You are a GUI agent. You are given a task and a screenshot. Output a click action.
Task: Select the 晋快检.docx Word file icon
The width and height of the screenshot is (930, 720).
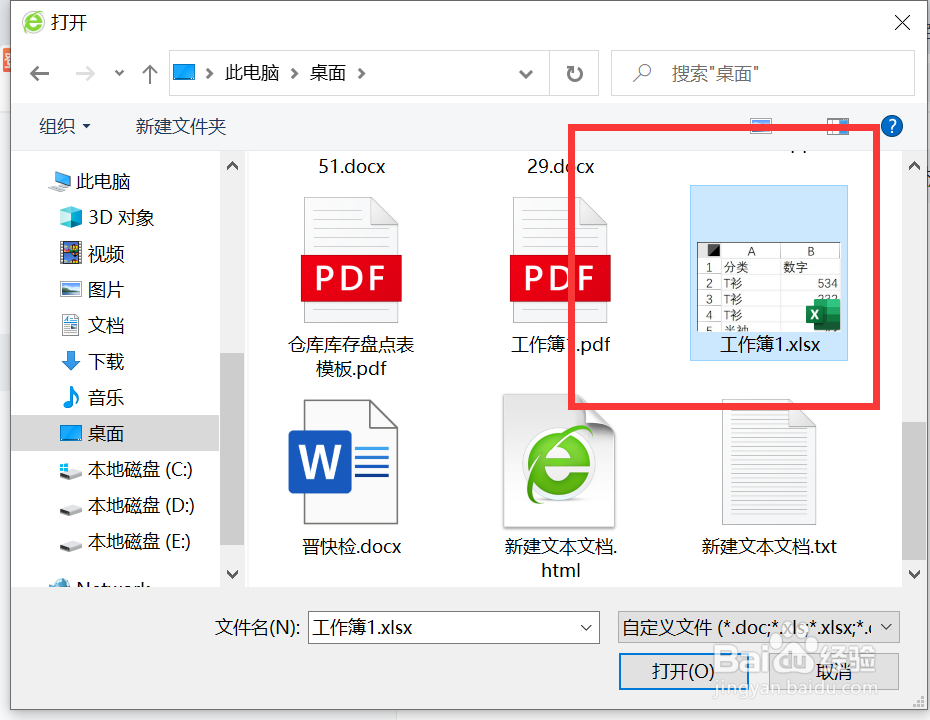click(x=343, y=462)
